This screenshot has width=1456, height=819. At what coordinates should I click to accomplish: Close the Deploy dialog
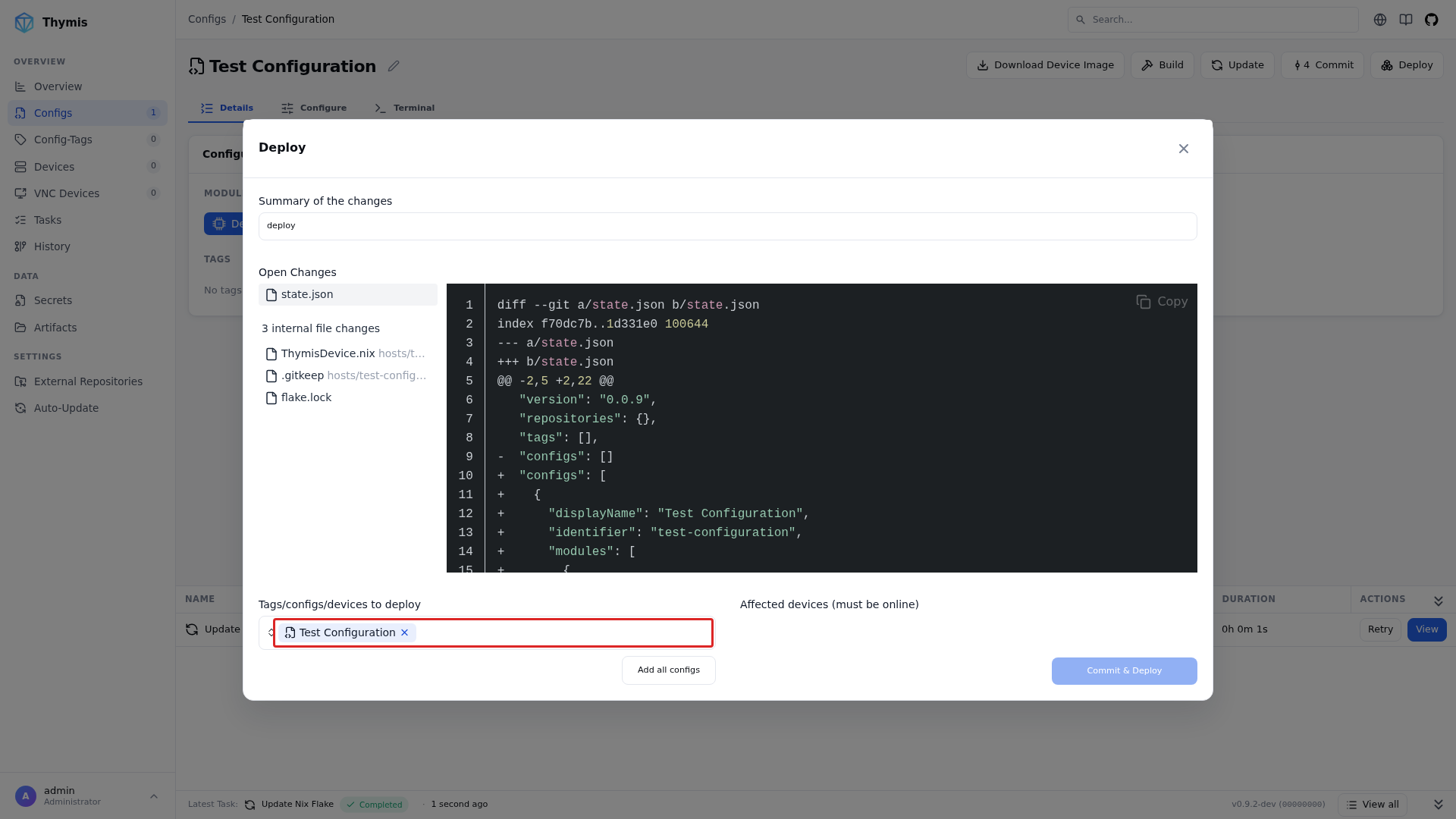(x=1184, y=149)
